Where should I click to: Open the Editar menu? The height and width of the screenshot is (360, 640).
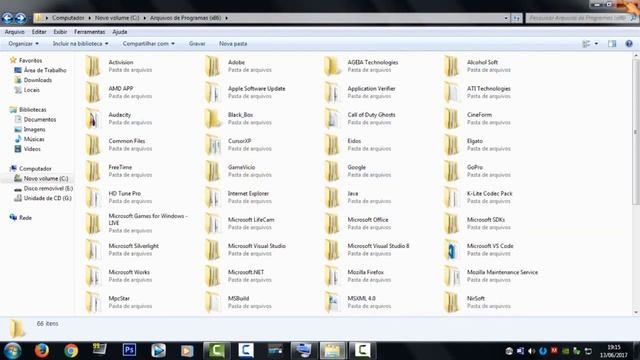tap(39, 32)
